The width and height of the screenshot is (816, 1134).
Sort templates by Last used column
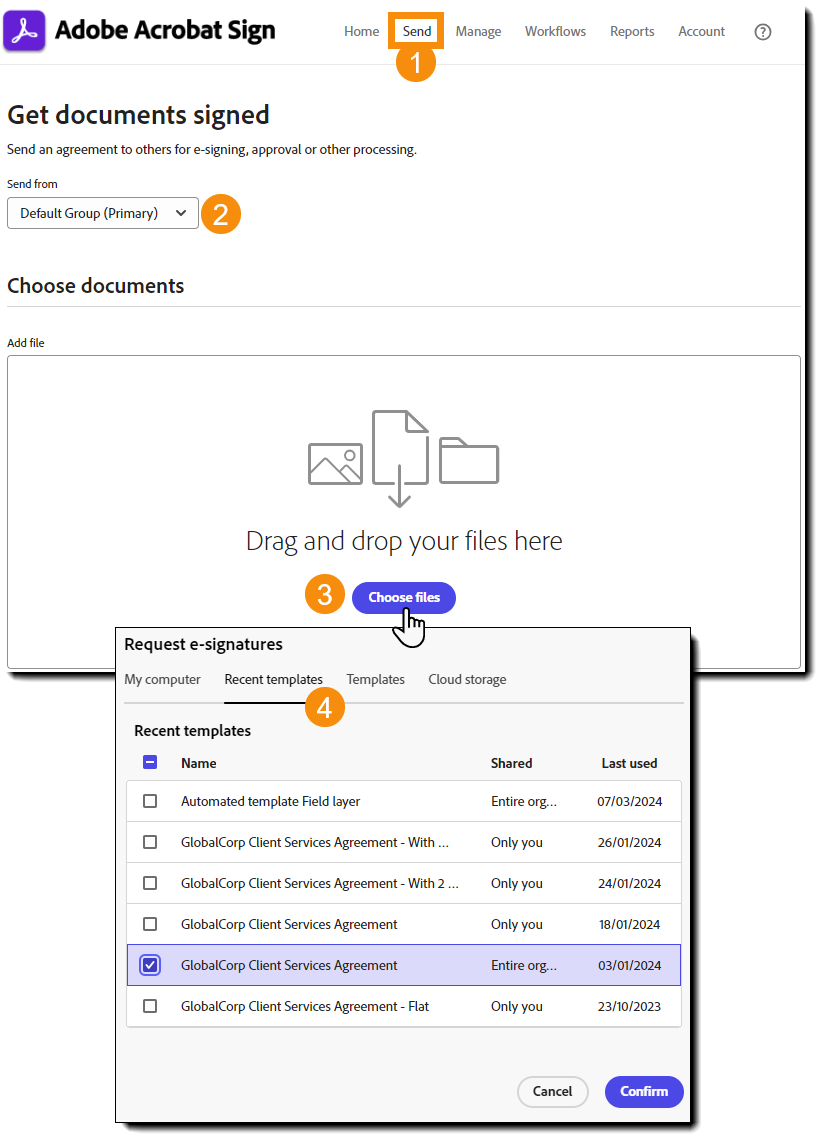pyautogui.click(x=629, y=763)
